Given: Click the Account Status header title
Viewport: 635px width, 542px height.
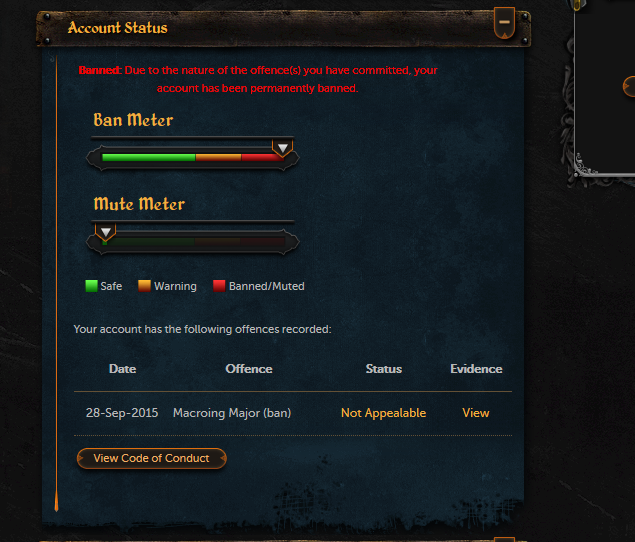Looking at the screenshot, I should pyautogui.click(x=117, y=28).
